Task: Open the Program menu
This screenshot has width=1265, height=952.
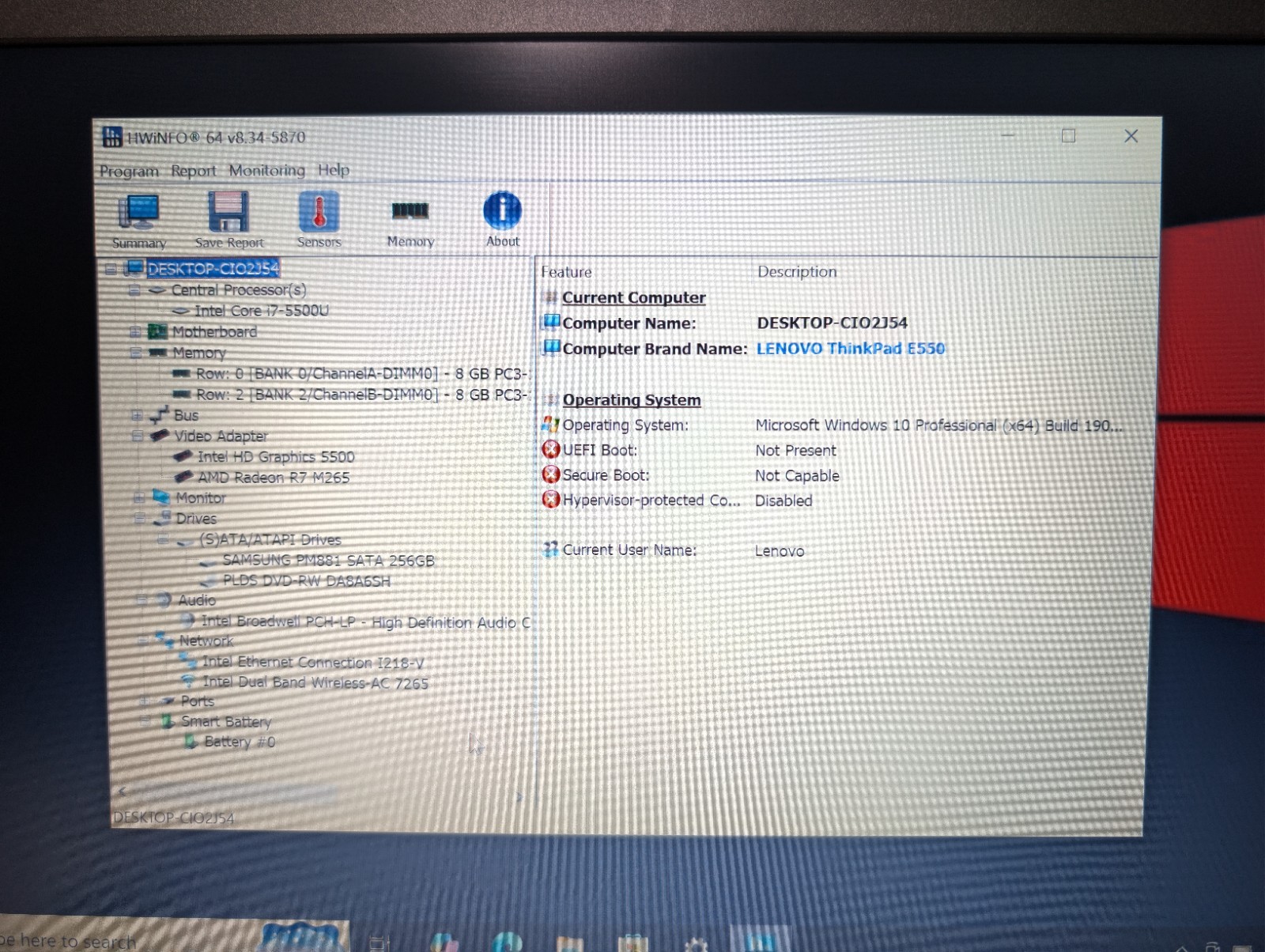Action: coord(129,171)
